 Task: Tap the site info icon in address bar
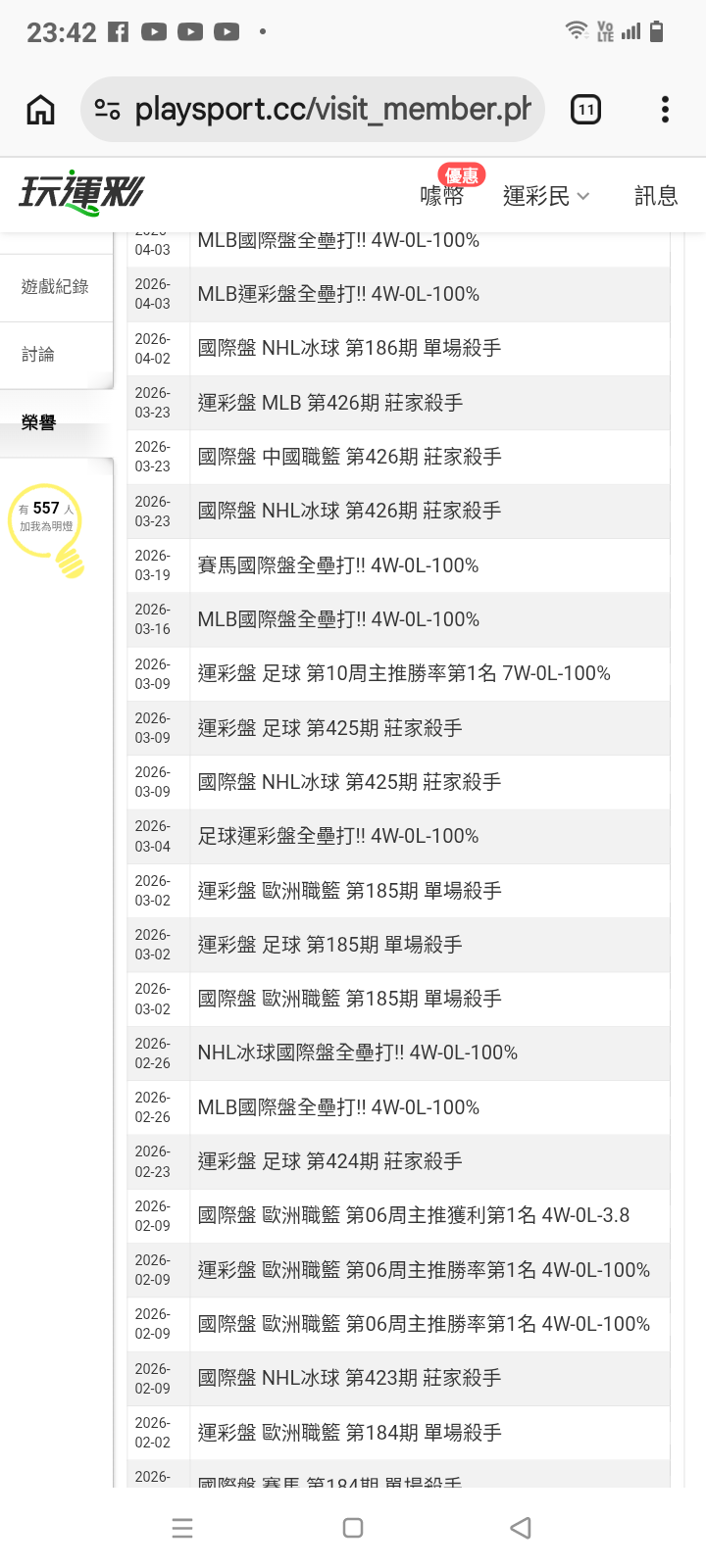[x=108, y=110]
